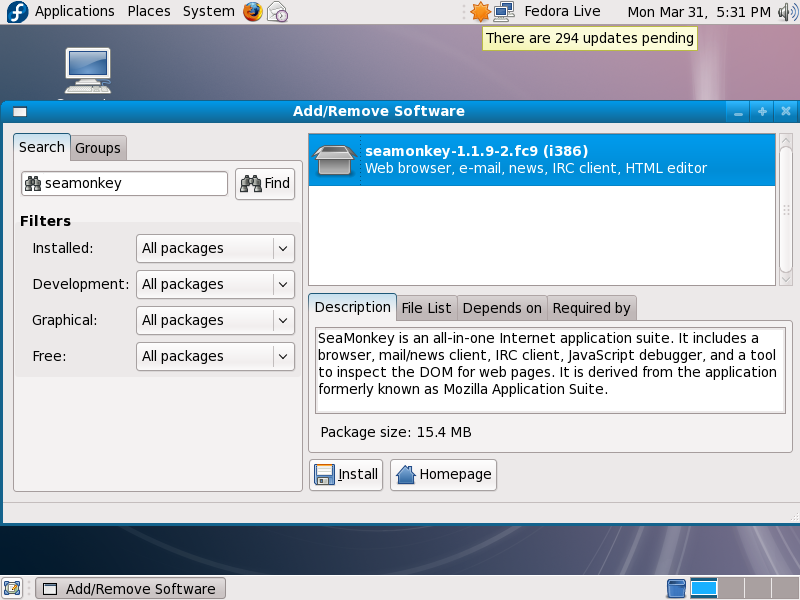Viewport: 800px width, 600px height.
Task: Click the binoculars icon in search field
Action: (x=33, y=183)
